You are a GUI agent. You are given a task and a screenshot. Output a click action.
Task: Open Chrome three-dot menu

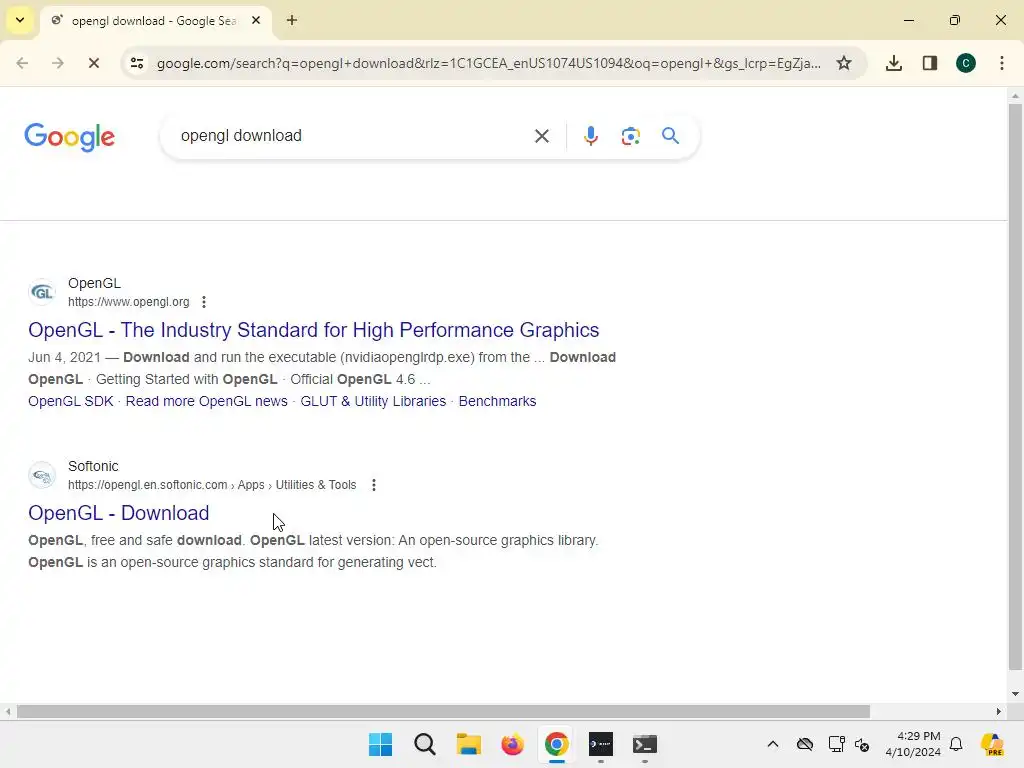point(1002,63)
